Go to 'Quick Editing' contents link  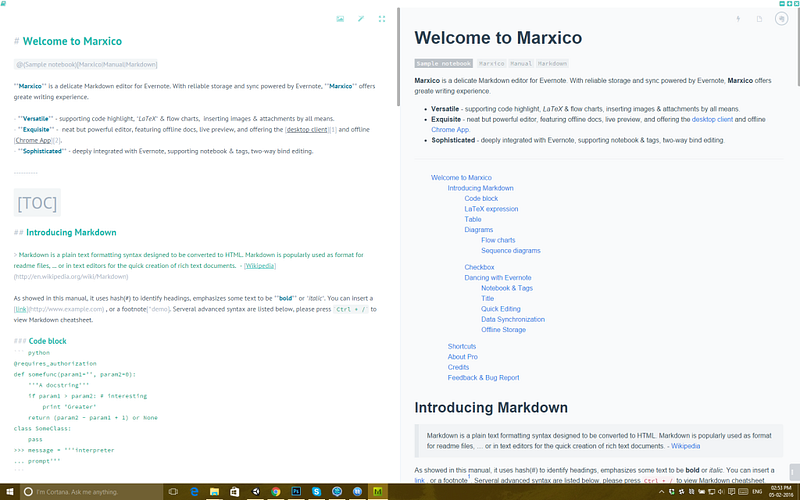(501, 309)
